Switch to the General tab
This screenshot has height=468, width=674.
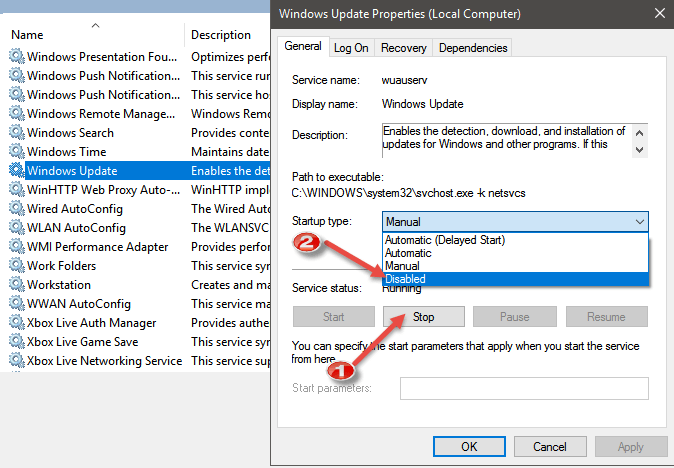pos(303,46)
